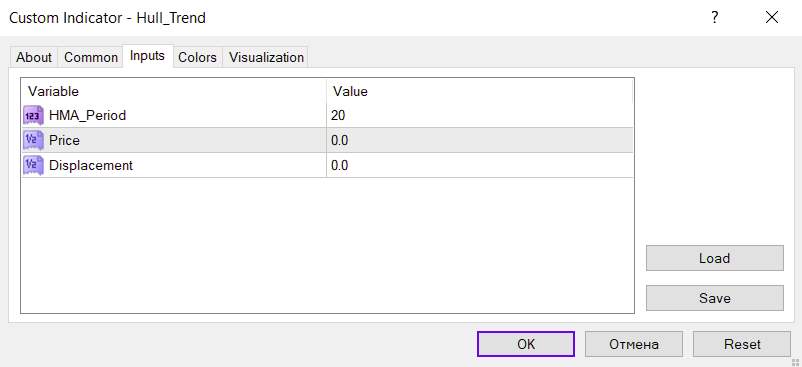
Task: Select the Displacement variable name
Action: [91, 166]
